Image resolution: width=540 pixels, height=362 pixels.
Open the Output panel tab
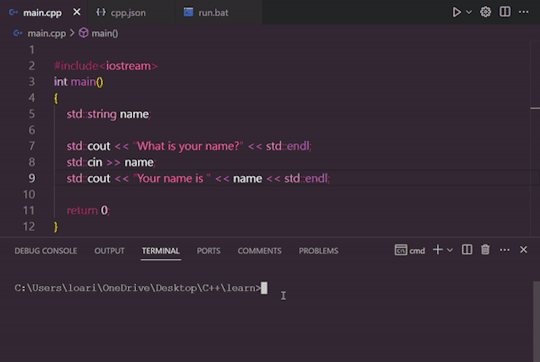[x=110, y=251]
